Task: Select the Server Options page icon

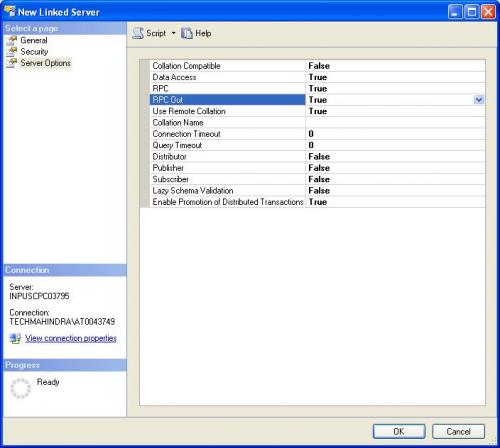Action: (12, 63)
